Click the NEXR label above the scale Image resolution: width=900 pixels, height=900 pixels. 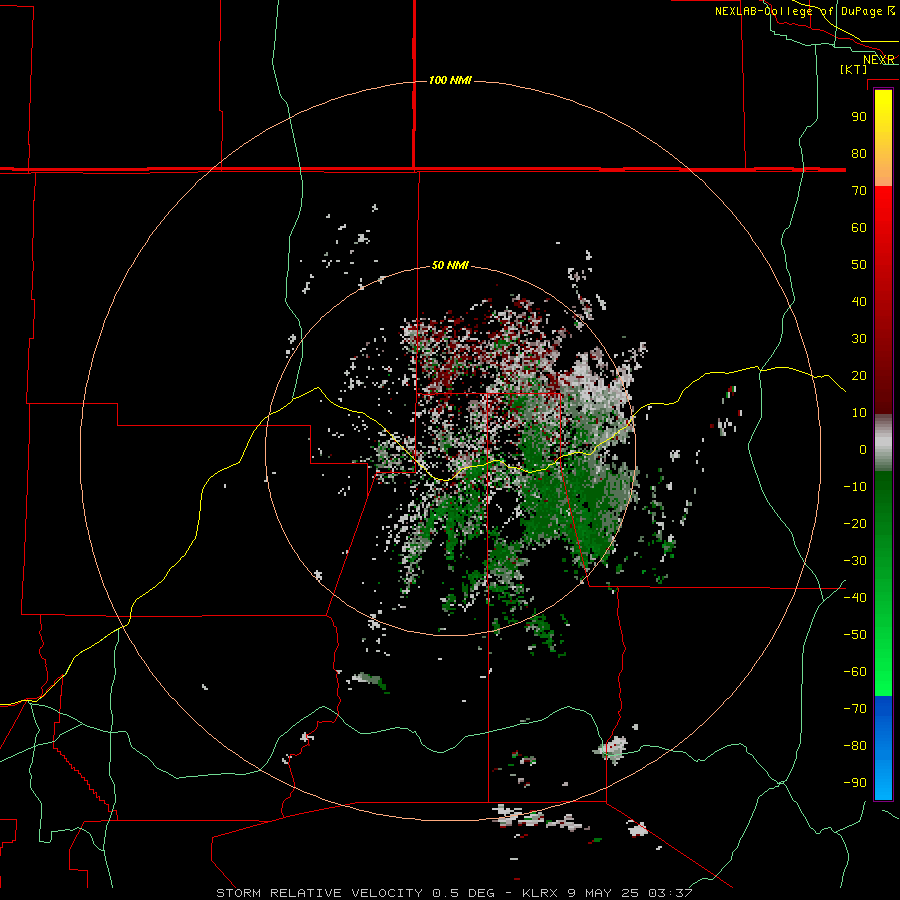[x=878, y=60]
